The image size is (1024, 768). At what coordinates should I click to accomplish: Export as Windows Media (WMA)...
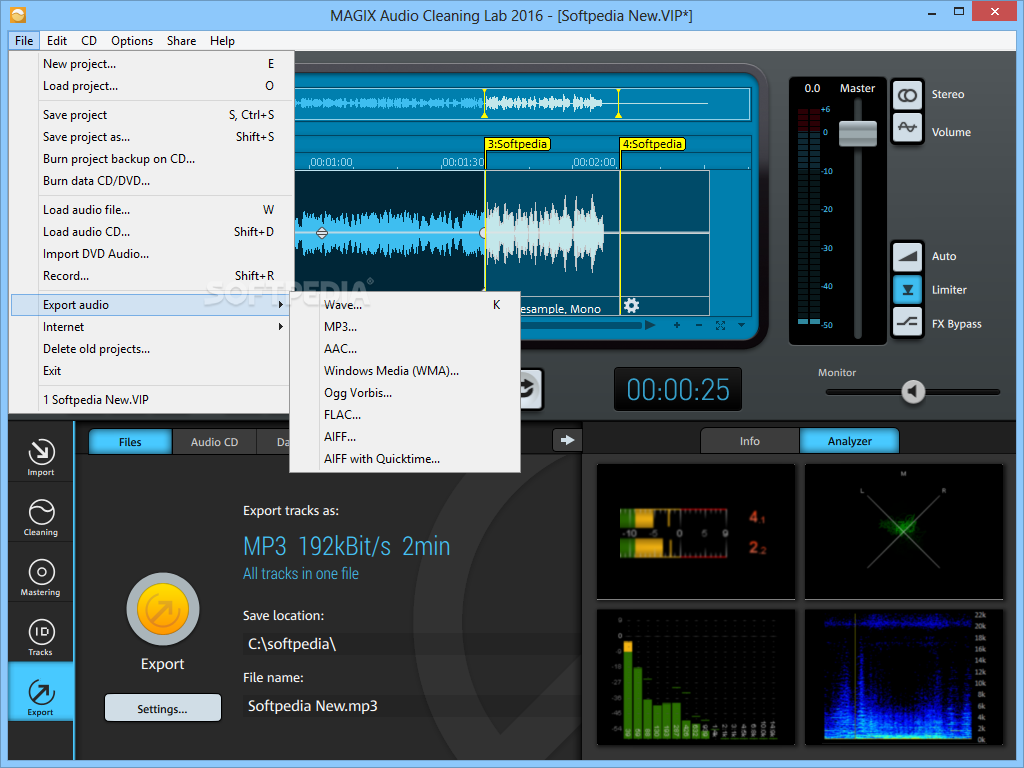pyautogui.click(x=405, y=371)
